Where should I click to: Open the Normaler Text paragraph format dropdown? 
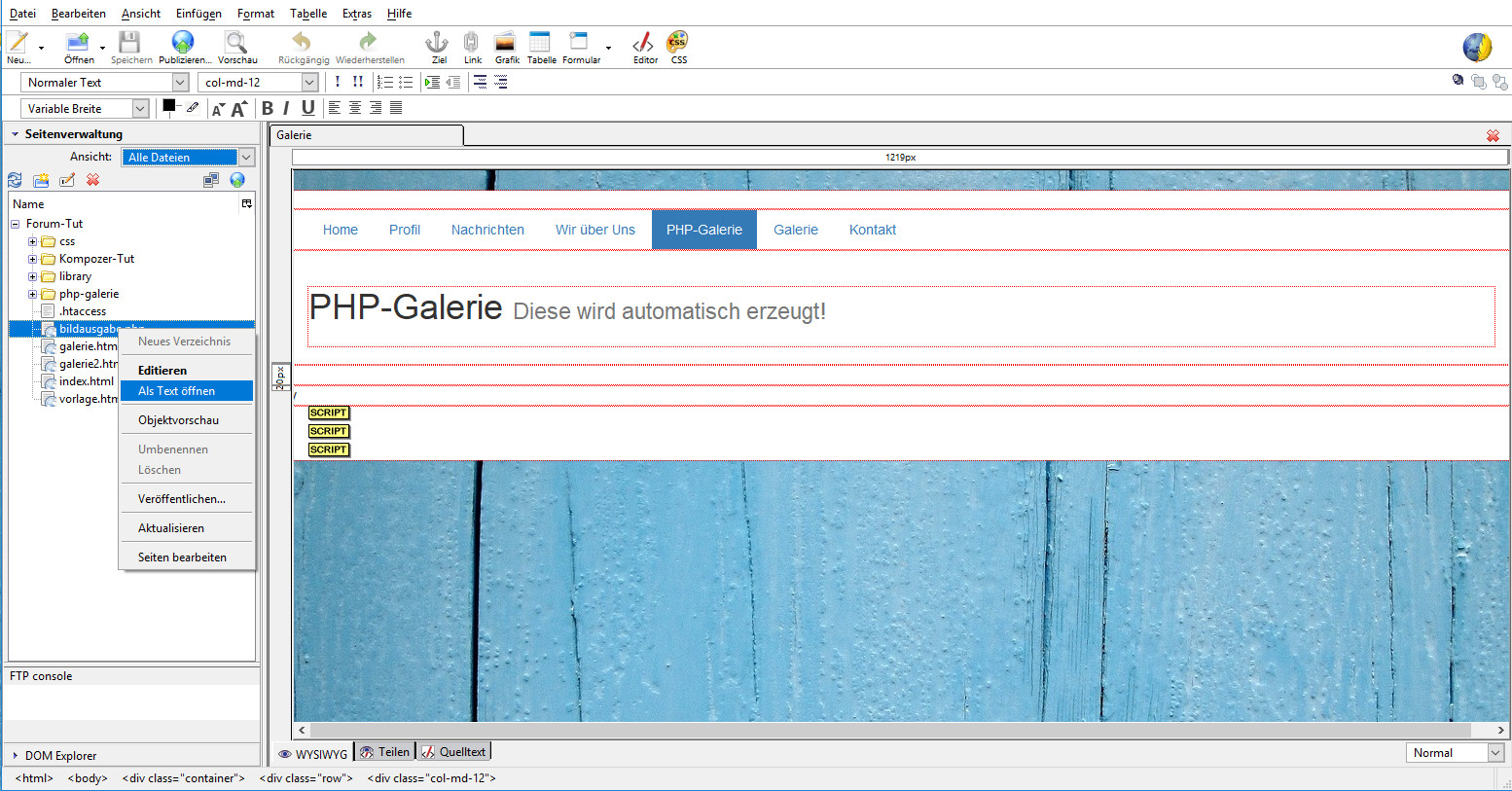coord(105,83)
